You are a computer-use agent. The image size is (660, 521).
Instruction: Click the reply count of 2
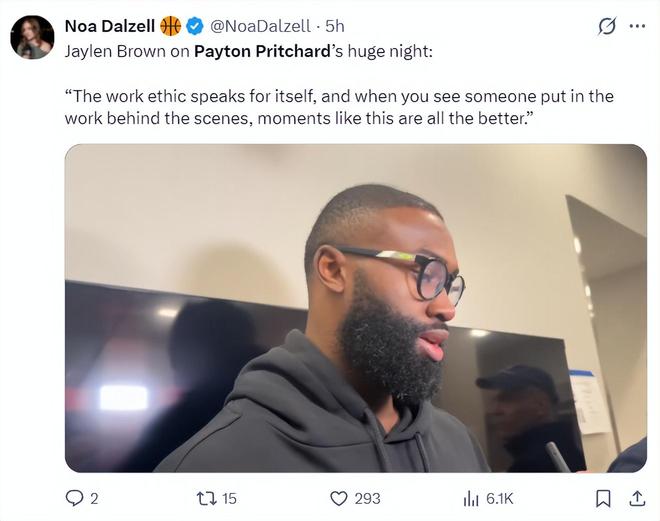(94, 497)
